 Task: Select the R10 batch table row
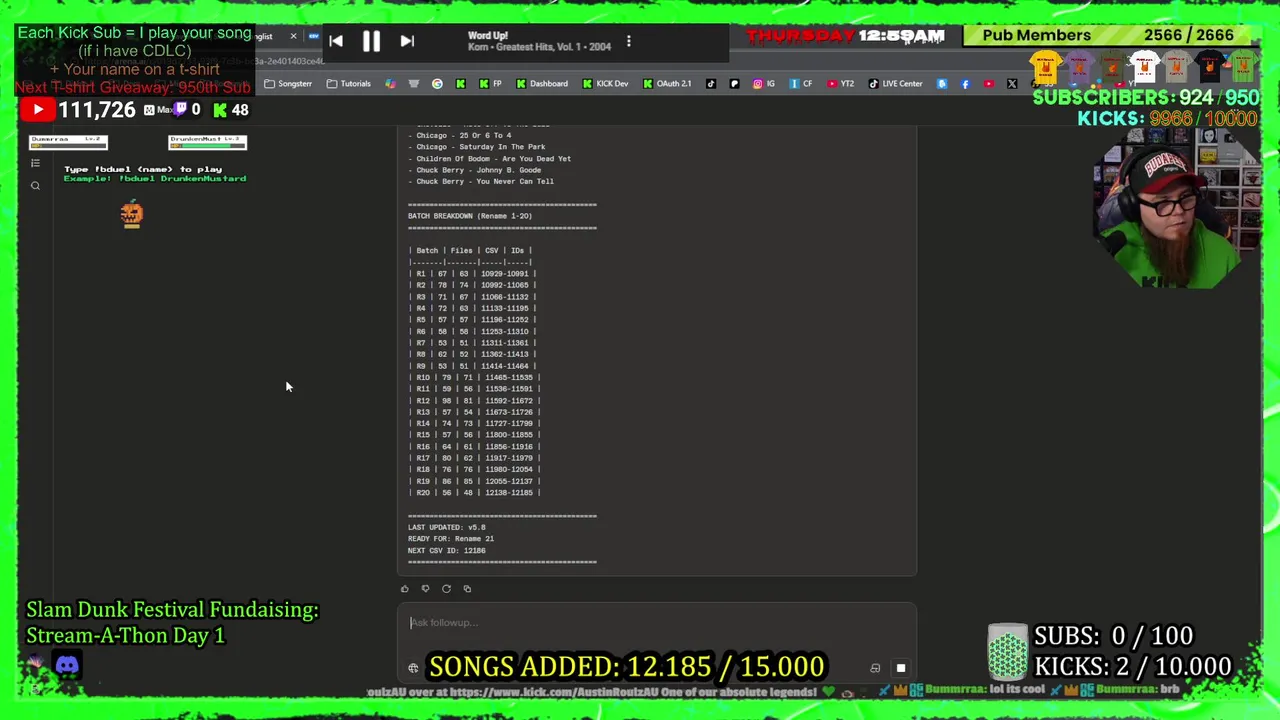474,377
